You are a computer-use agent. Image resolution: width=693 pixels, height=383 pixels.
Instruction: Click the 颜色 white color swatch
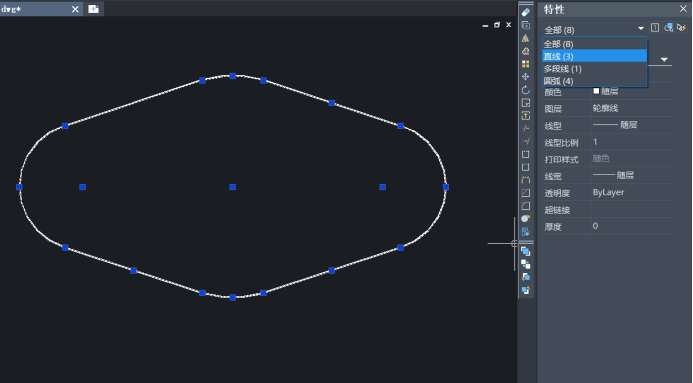(x=596, y=91)
